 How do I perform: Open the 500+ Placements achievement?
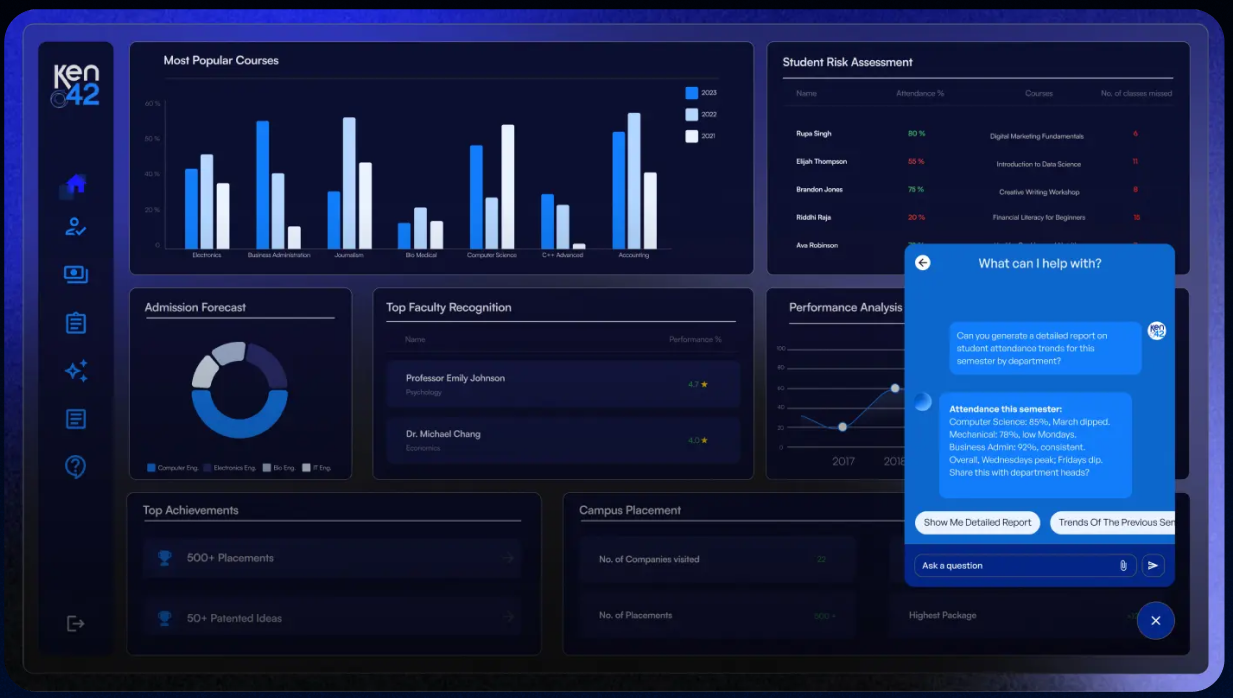pyautogui.click(x=332, y=558)
